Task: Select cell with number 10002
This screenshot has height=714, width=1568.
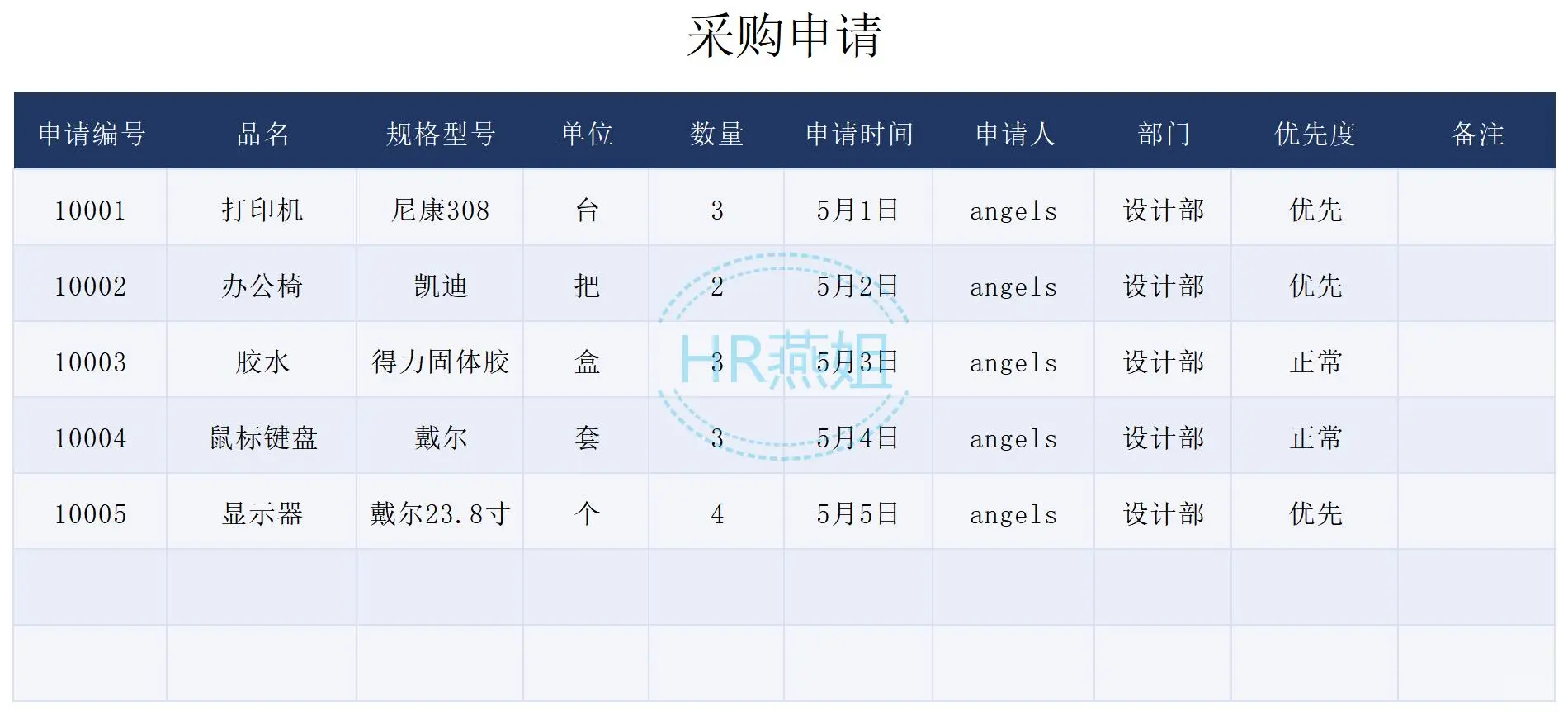Action: pyautogui.click(x=90, y=283)
